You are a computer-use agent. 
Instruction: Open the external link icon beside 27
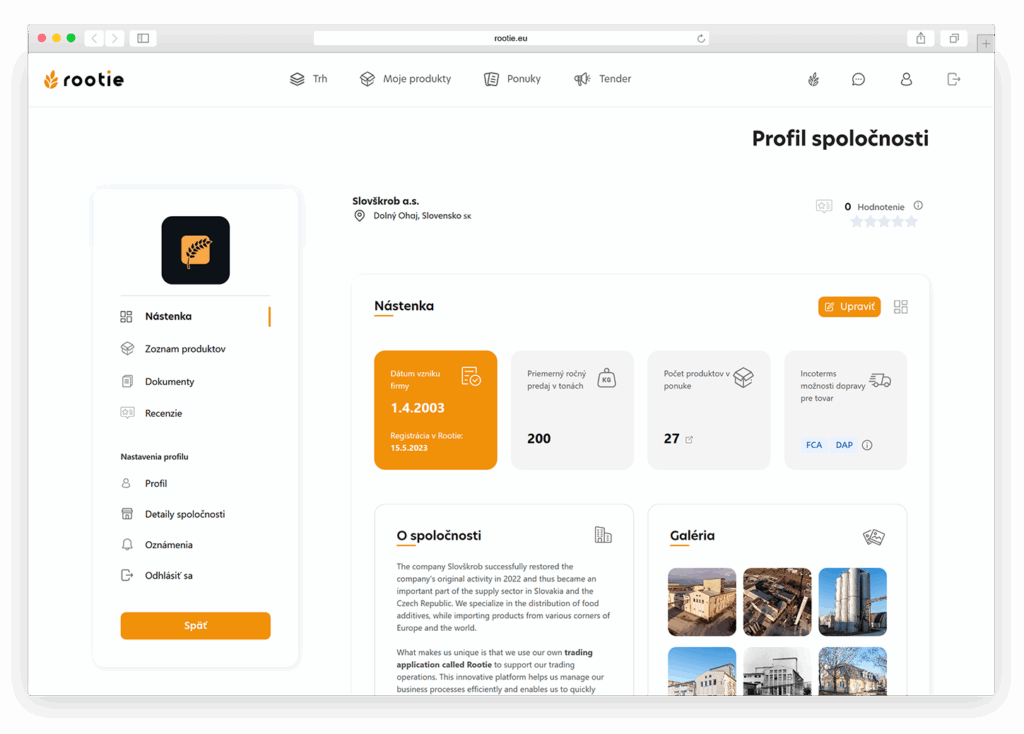(689, 439)
